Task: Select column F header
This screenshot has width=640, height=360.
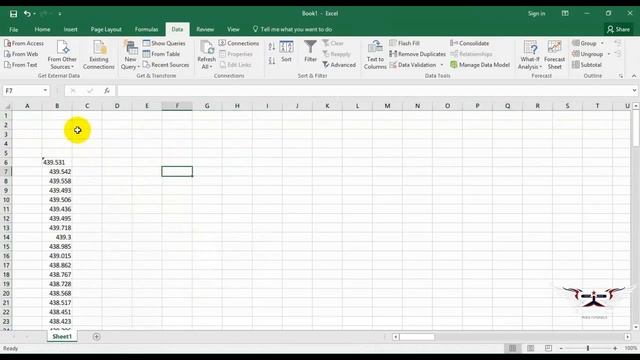Action: (x=177, y=106)
